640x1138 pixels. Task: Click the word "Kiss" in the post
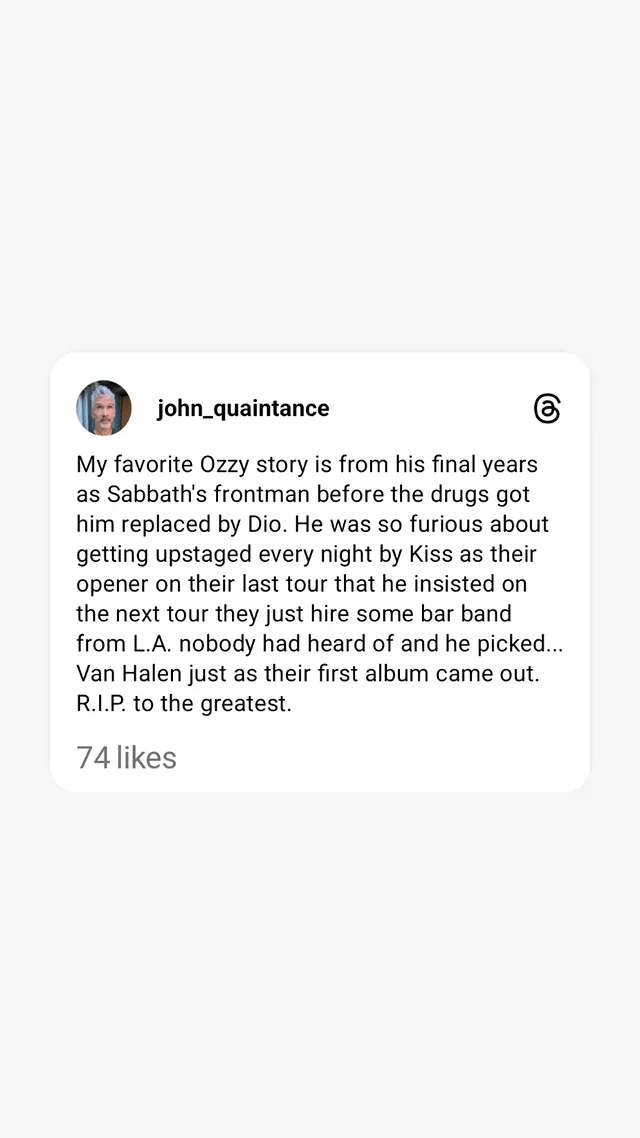[430, 553]
